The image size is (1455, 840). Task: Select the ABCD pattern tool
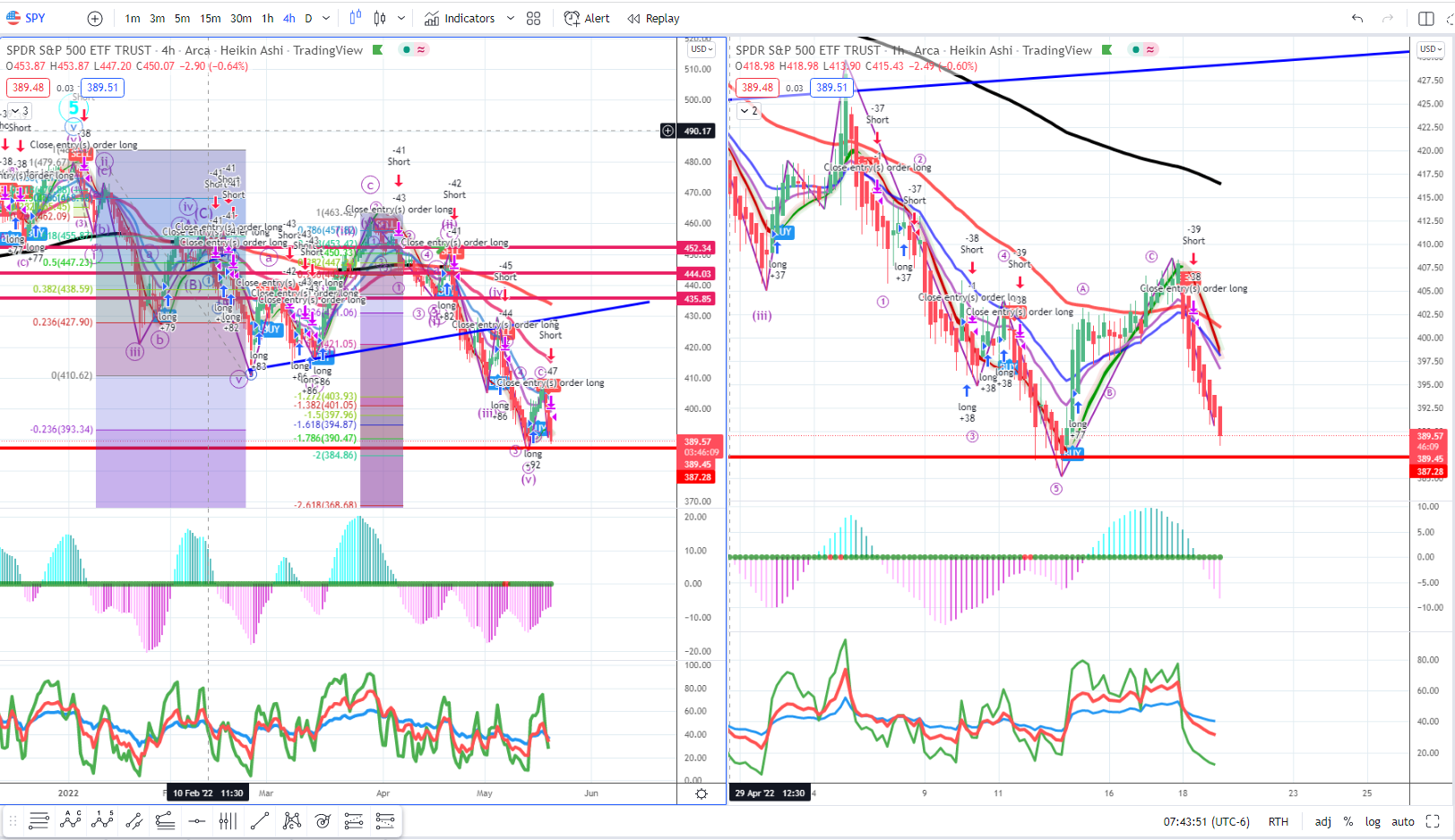pyautogui.click(x=71, y=820)
